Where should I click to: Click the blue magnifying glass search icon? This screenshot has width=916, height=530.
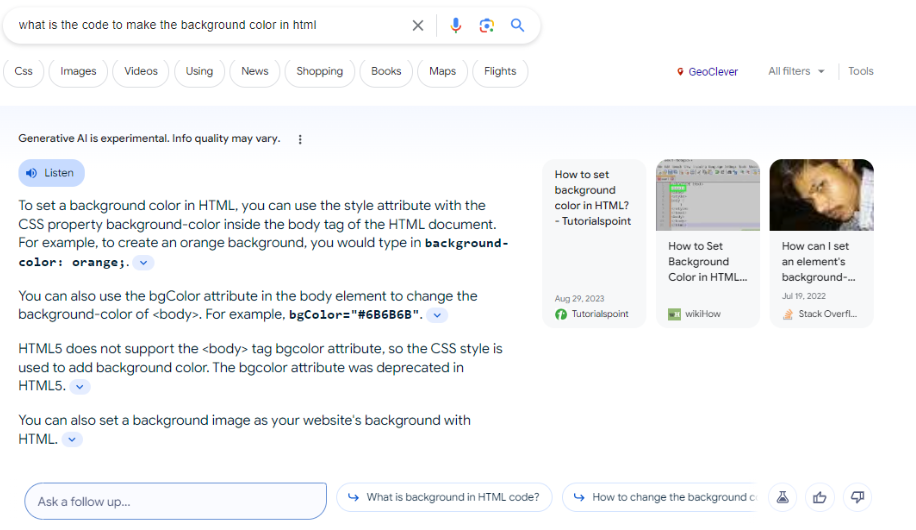tap(518, 25)
